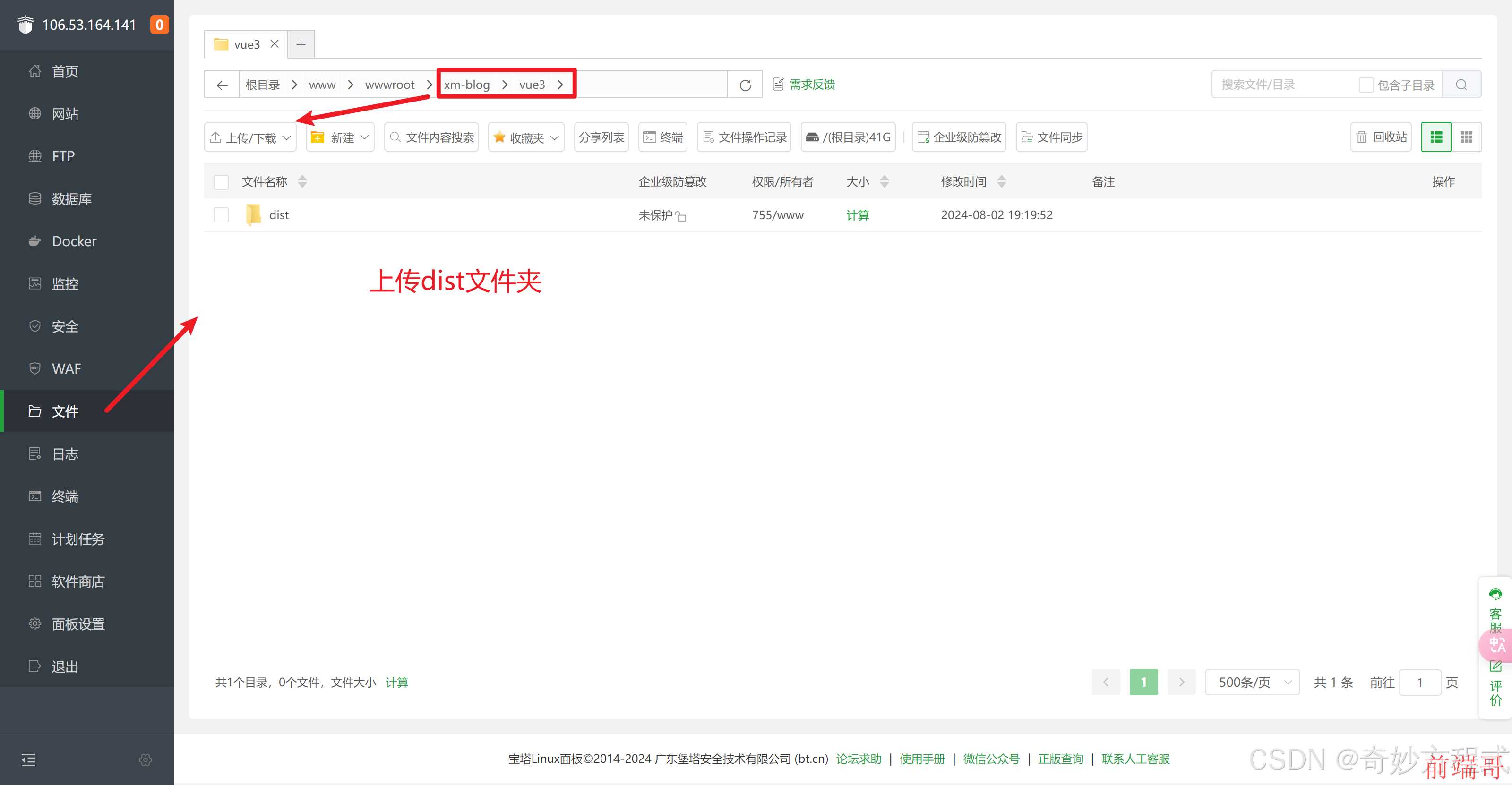The height and width of the screenshot is (785, 1512).
Task: Click the search magnifier button
Action: pyautogui.click(x=1461, y=85)
